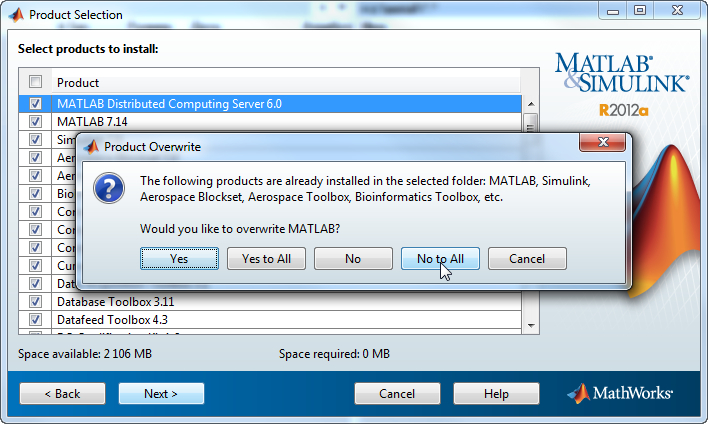
Task: Minimize the Product Selection window
Action: 613,11
